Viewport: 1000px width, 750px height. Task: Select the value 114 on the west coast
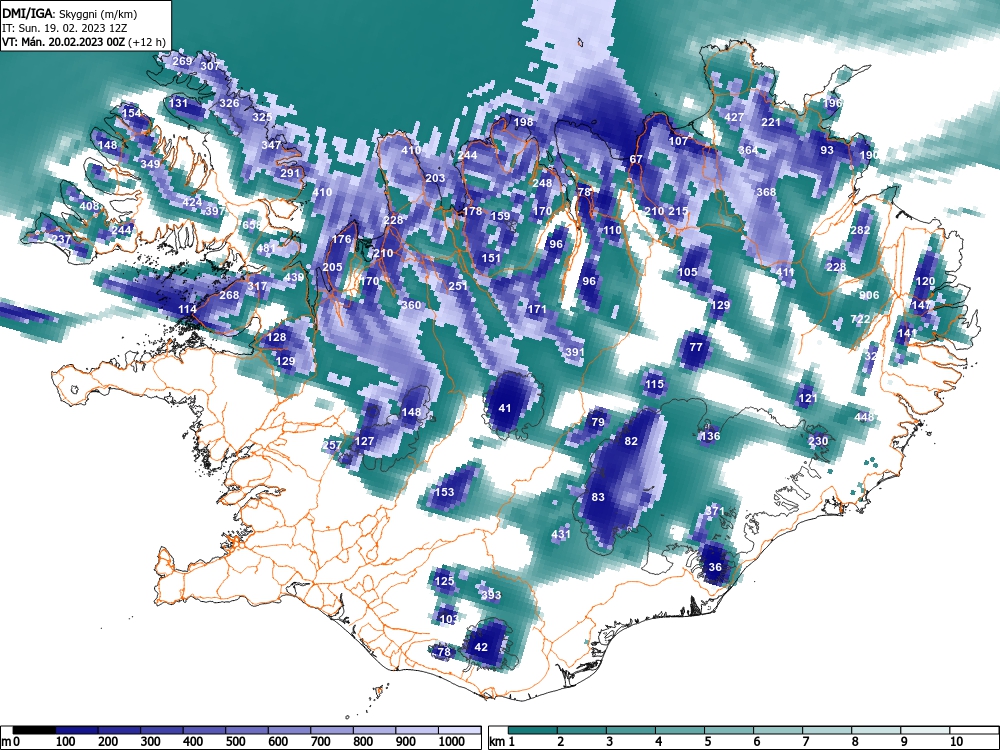coord(187,309)
